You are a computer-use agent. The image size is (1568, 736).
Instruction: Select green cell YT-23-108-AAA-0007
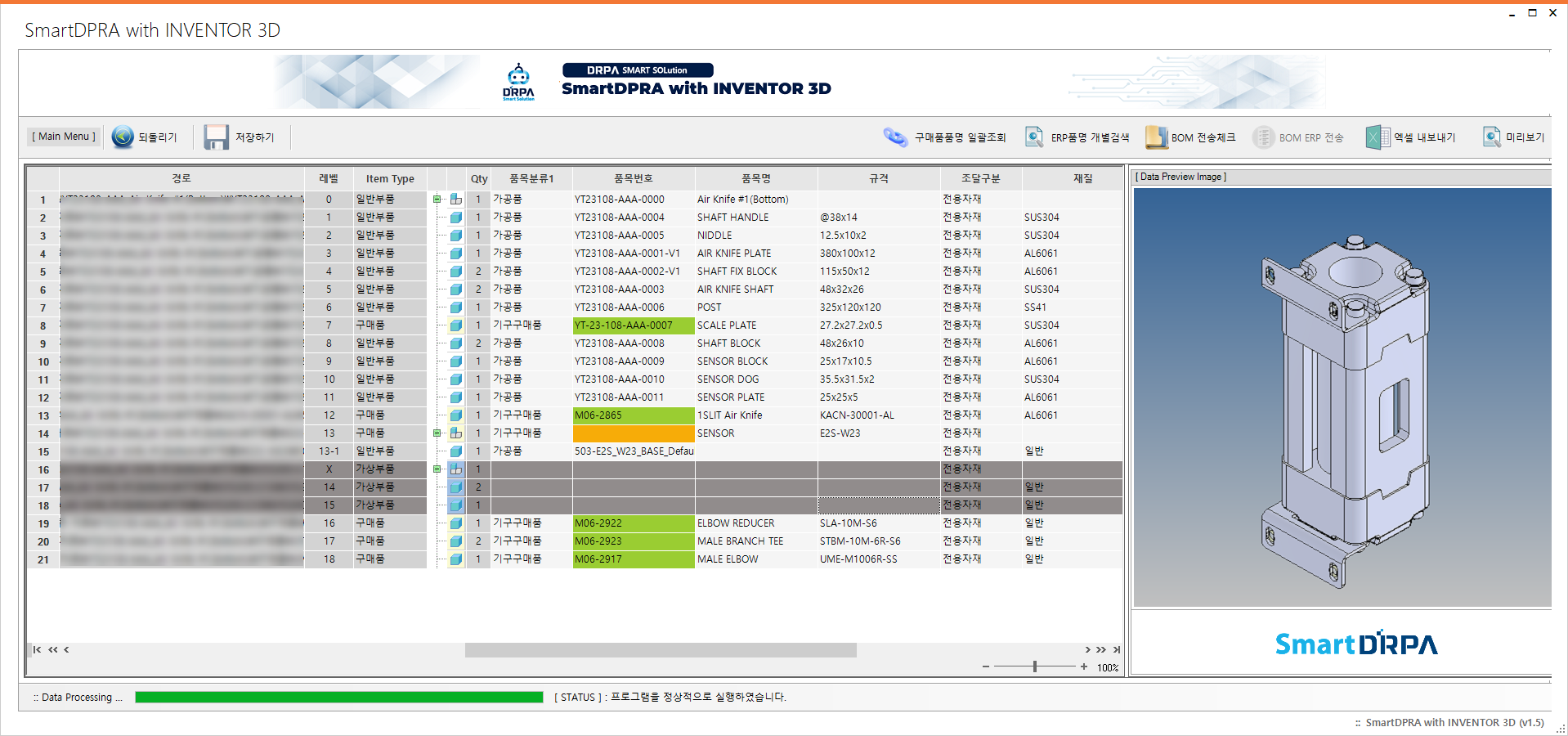(x=634, y=325)
